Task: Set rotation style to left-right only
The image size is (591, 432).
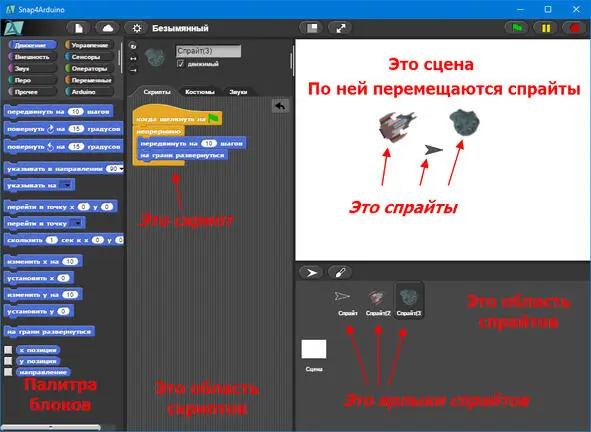Action: [133, 58]
